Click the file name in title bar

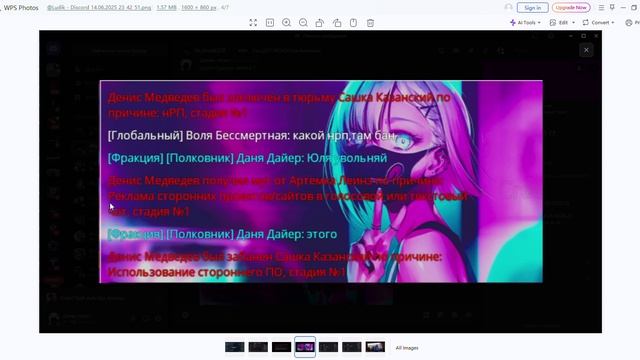99,8
